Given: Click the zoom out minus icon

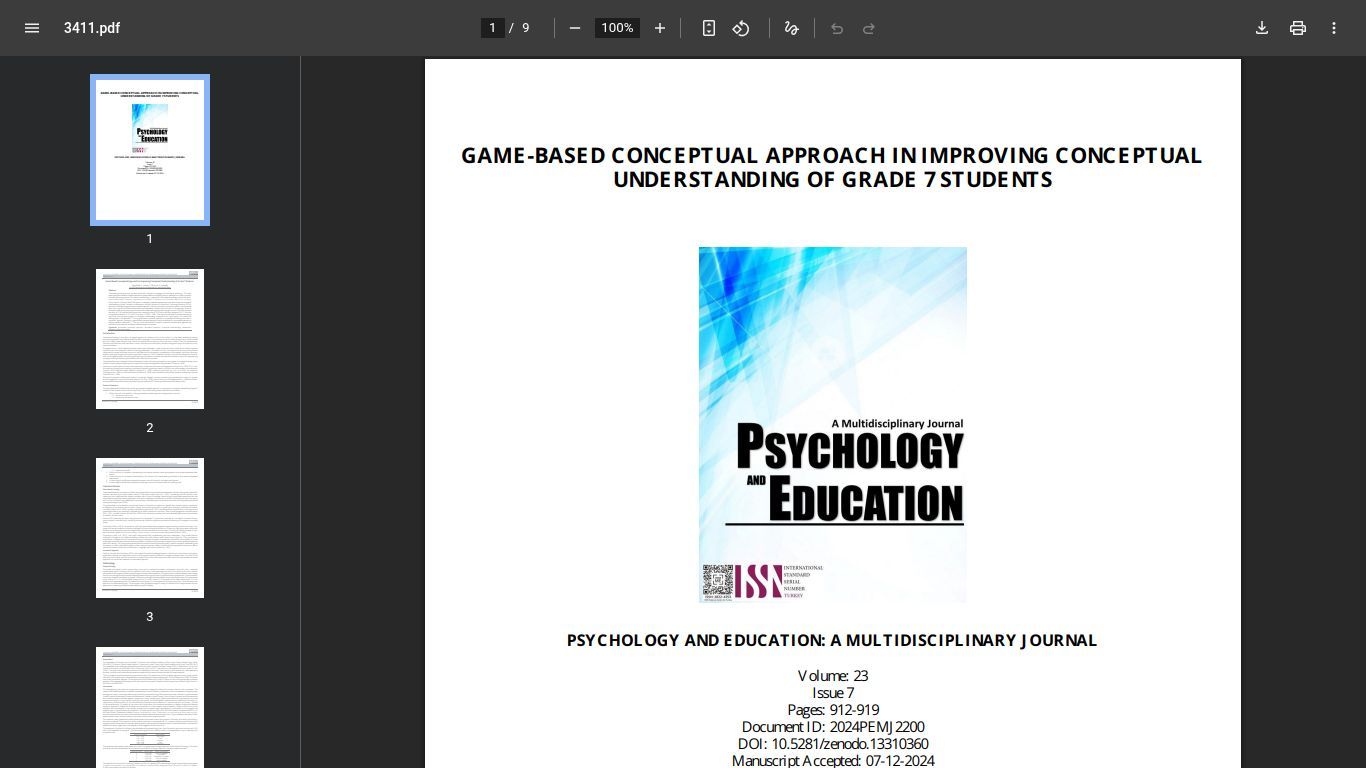Looking at the screenshot, I should coord(575,28).
